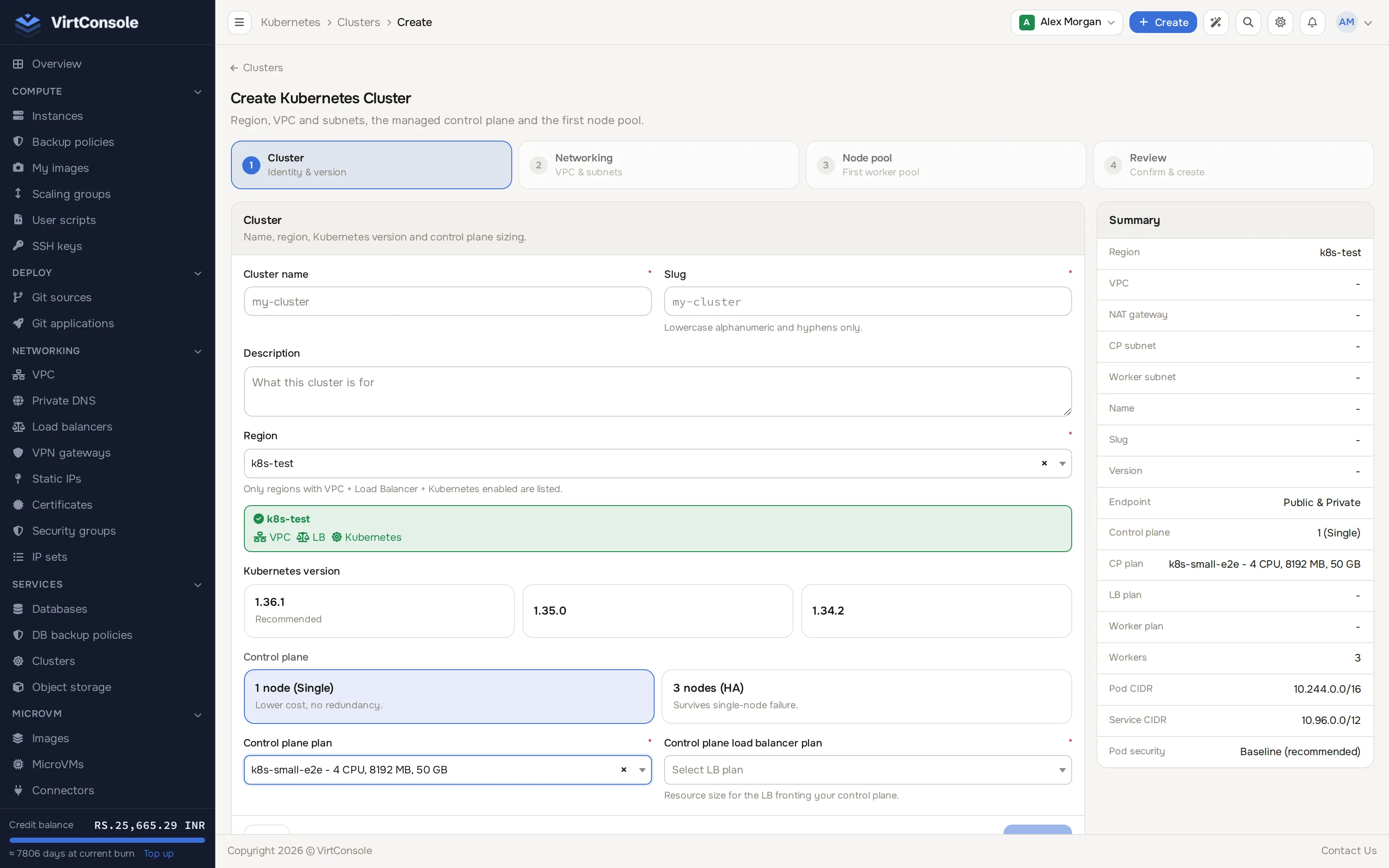
Task: Click the blue Create button
Action: pyautogui.click(x=1163, y=23)
